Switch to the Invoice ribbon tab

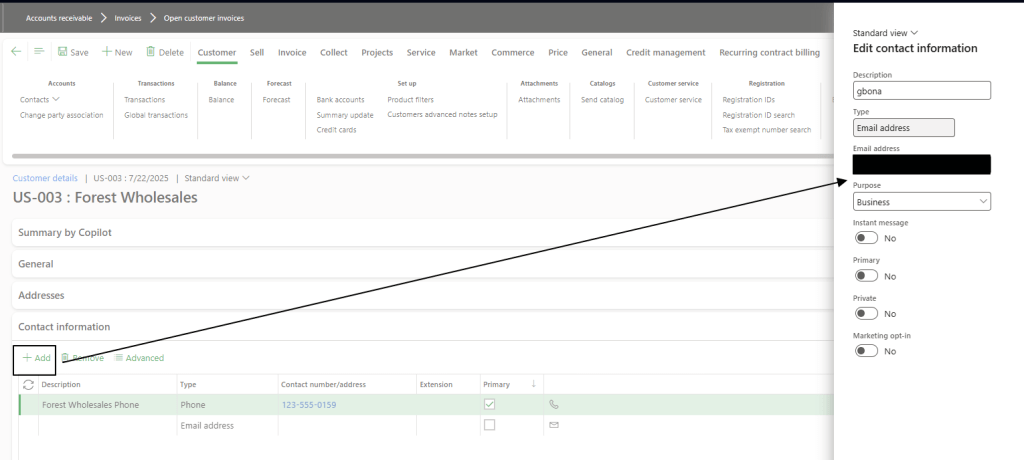292,52
